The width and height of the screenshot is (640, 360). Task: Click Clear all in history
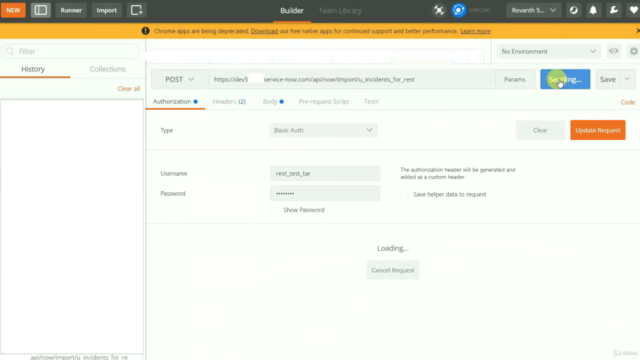[129, 89]
